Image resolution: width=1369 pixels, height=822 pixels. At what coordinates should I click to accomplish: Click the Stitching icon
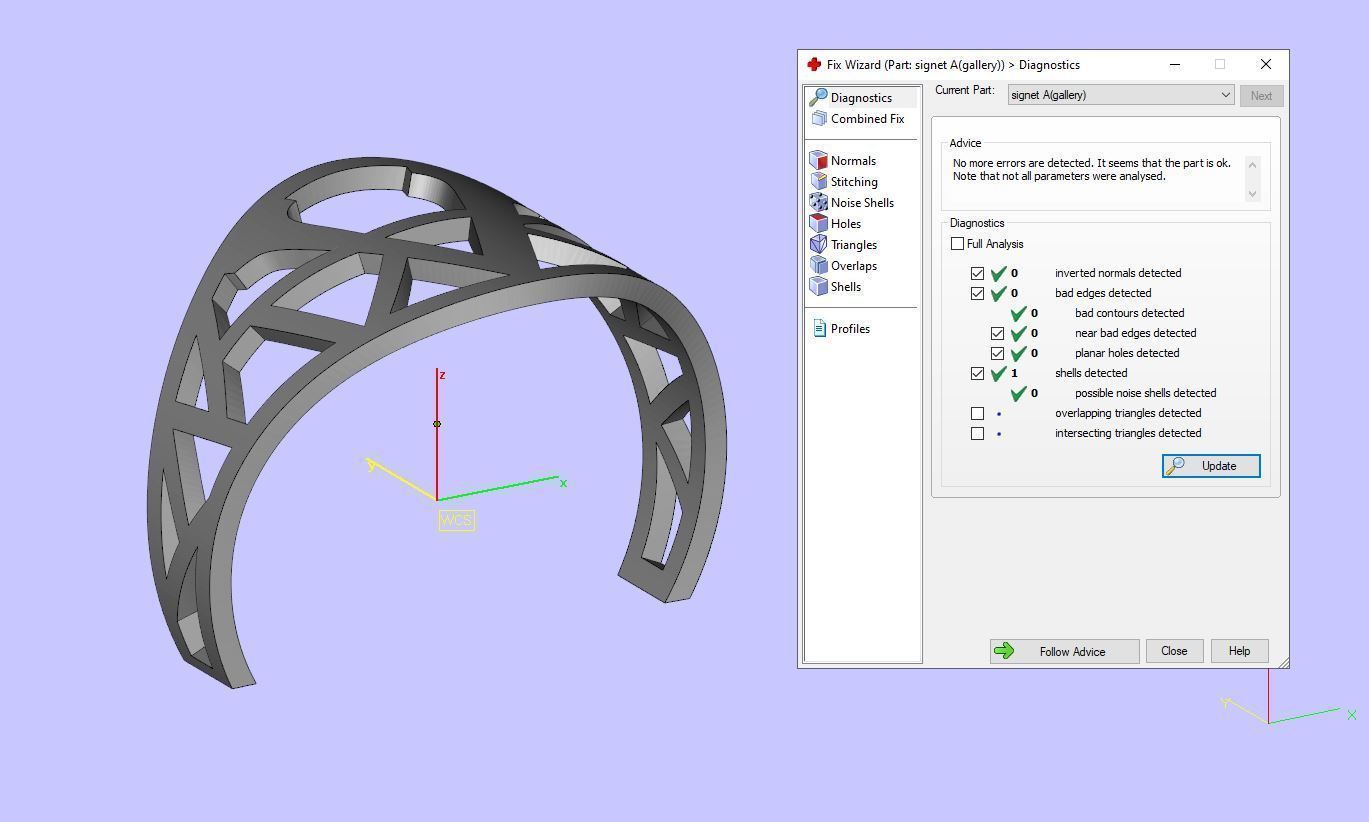coord(818,181)
